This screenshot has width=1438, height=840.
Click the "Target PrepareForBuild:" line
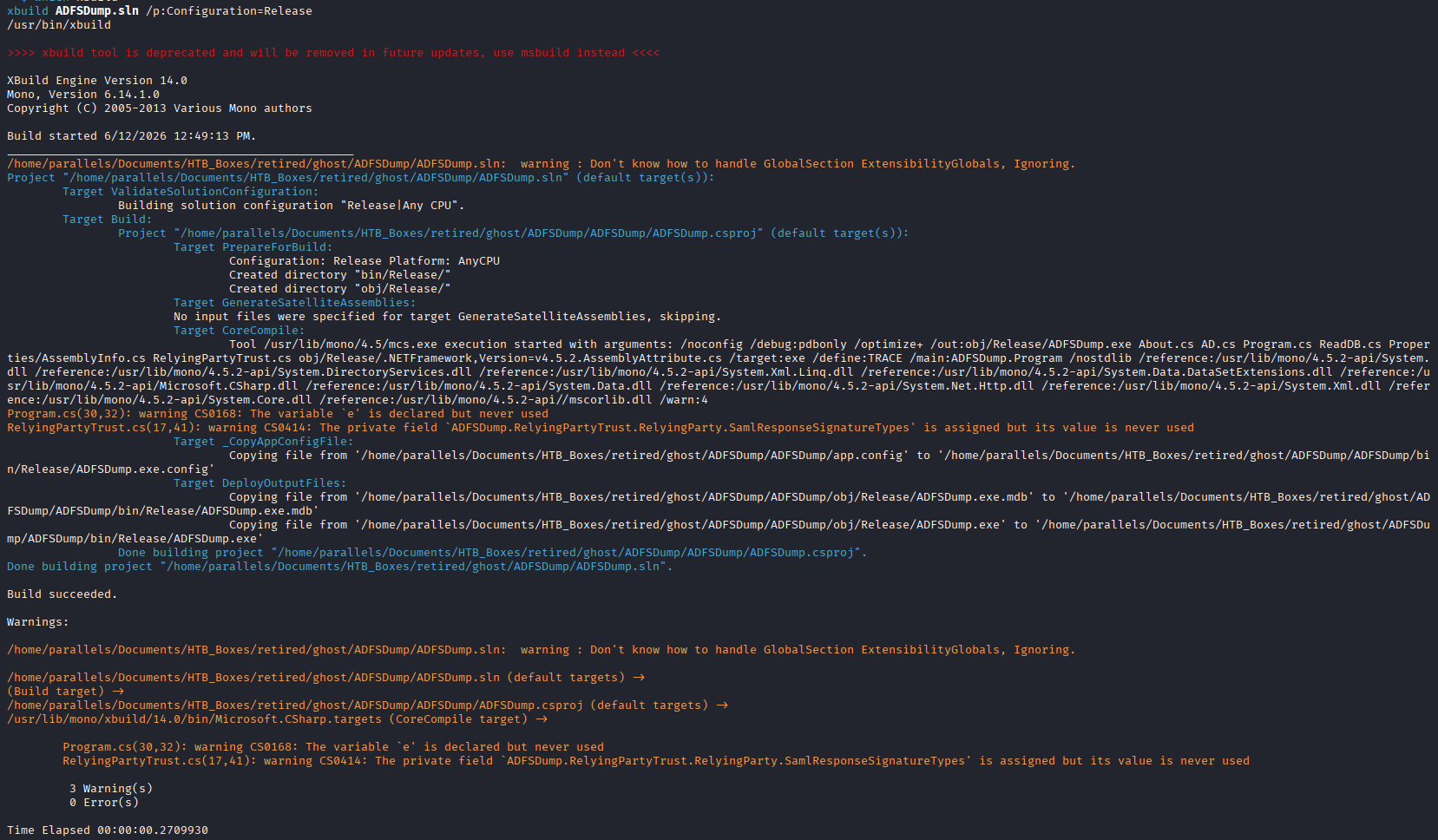(x=253, y=247)
